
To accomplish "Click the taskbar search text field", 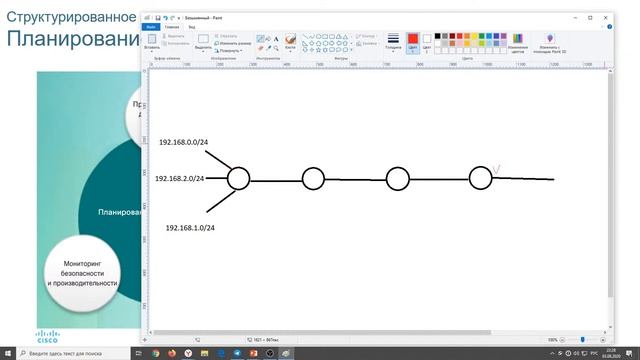I will pyautogui.click(x=73, y=353).
